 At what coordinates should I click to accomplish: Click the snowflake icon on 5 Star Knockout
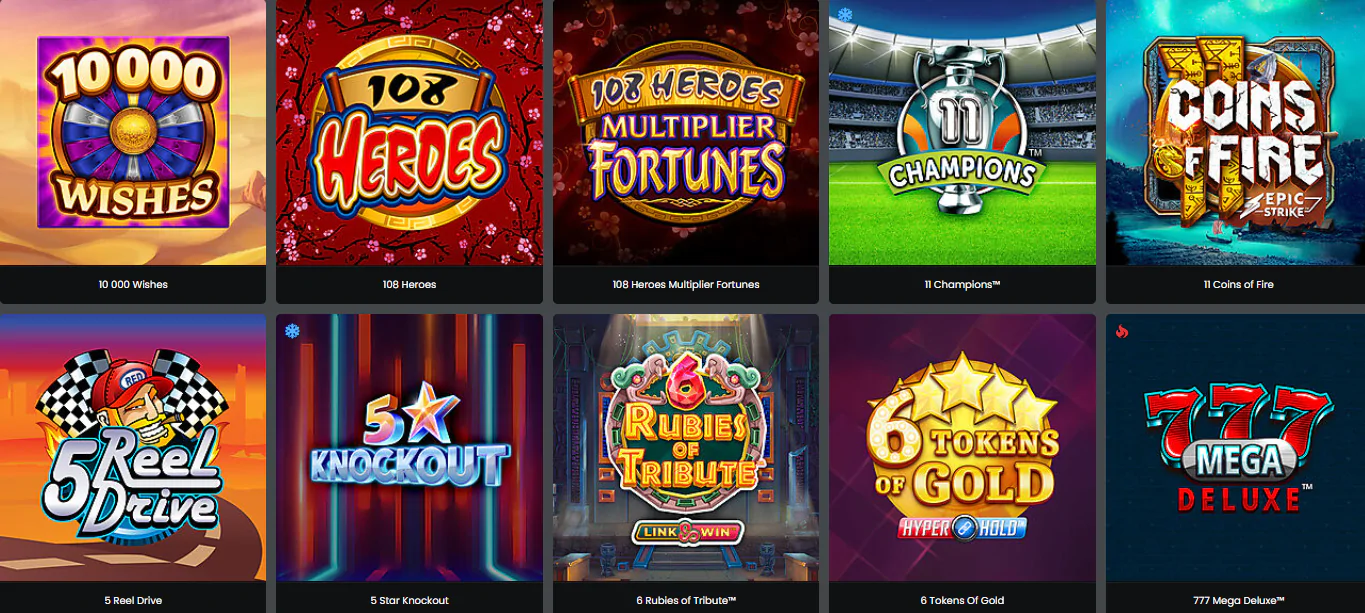(292, 331)
